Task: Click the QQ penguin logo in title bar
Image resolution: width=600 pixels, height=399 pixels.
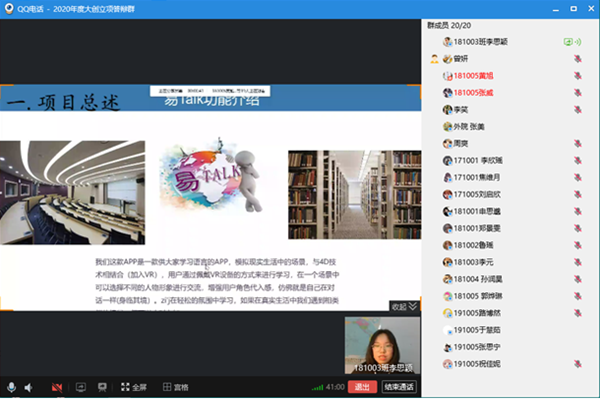Action: pos(8,8)
